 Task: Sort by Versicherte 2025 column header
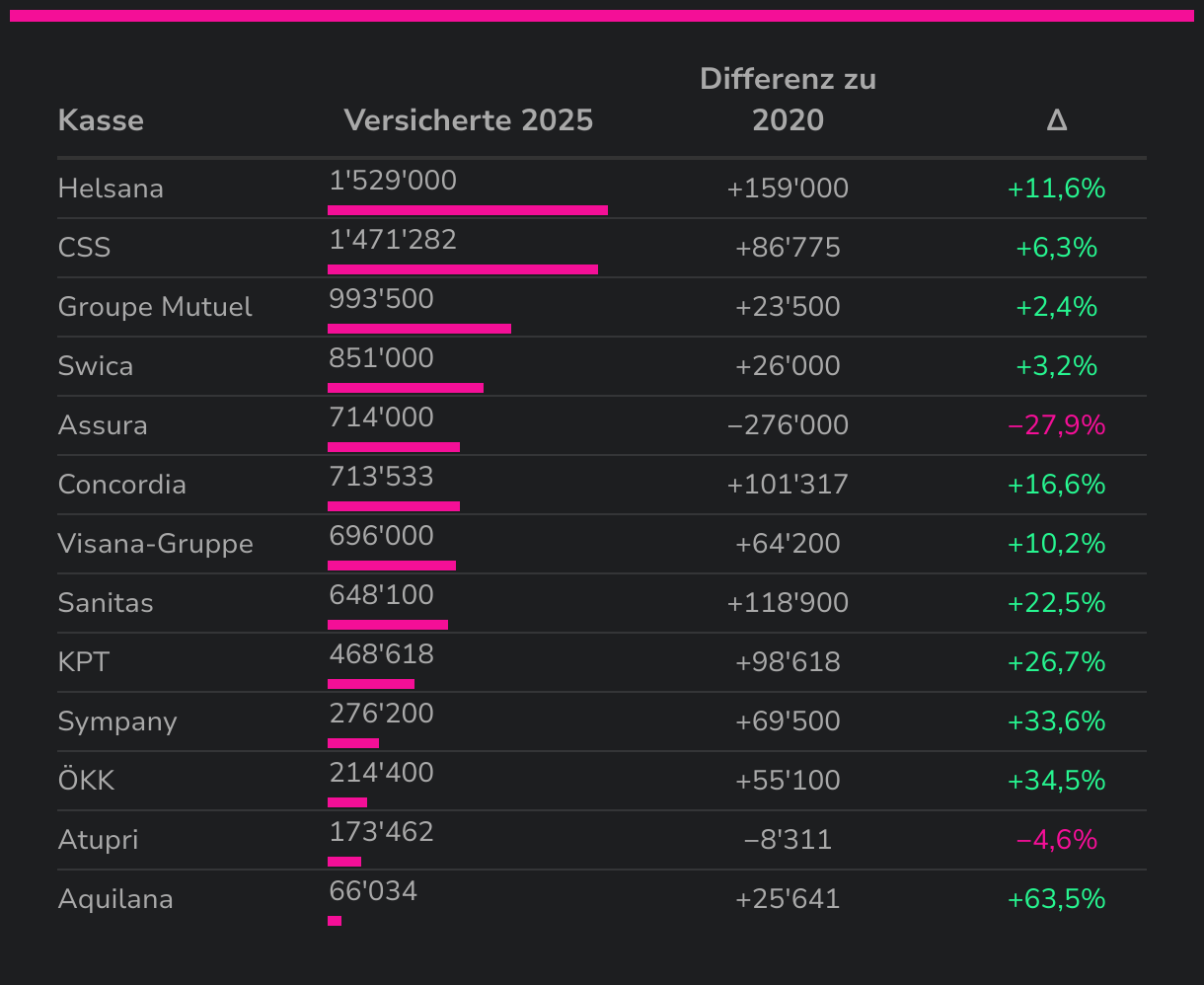(468, 120)
